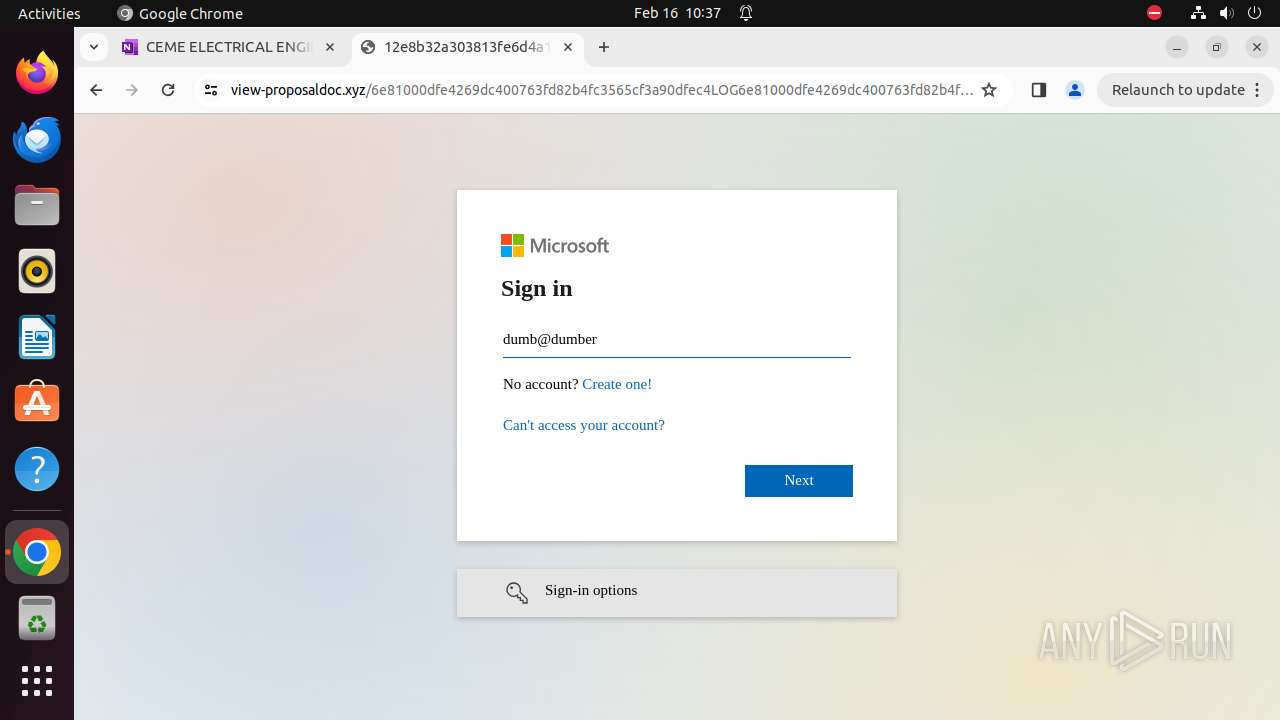The height and width of the screenshot is (720, 1280).
Task: Open the clock Feb 16 10:37 menu
Action: tap(677, 13)
